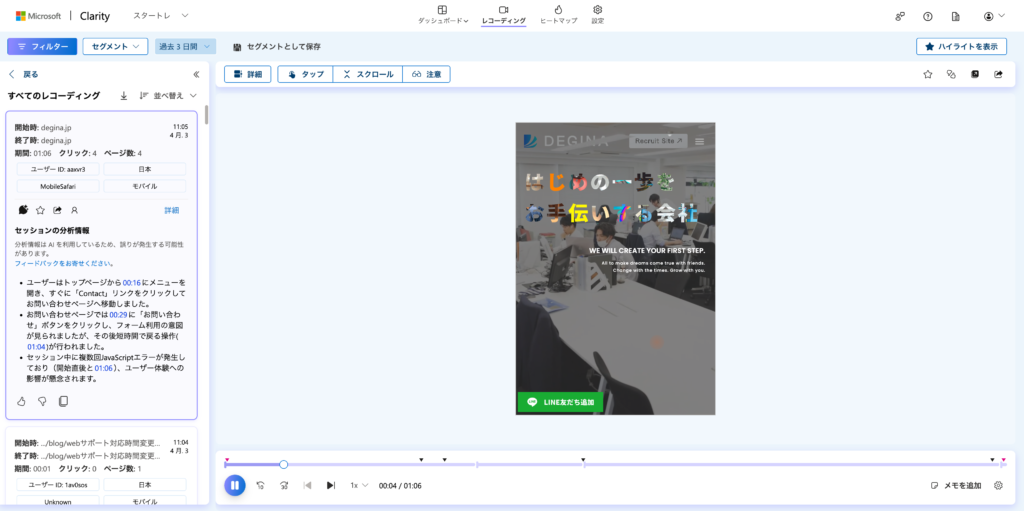This screenshot has height=511, width=1024.
Task: Download all recordings using the download icon
Action: (x=124, y=96)
